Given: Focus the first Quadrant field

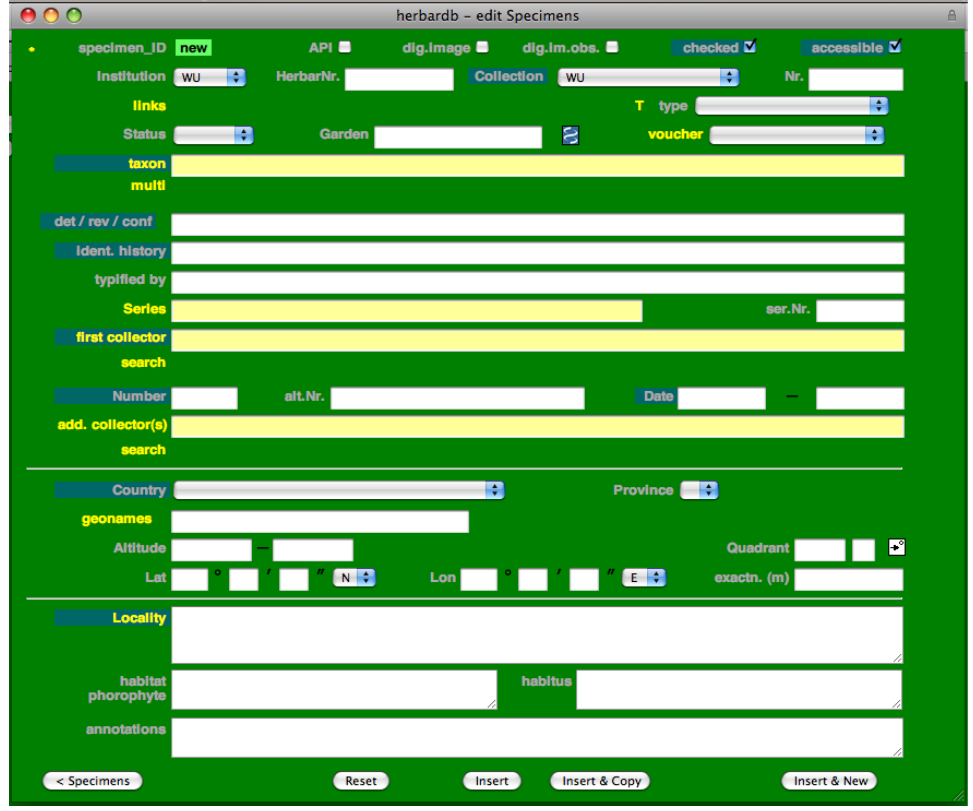Looking at the screenshot, I should click(820, 550).
